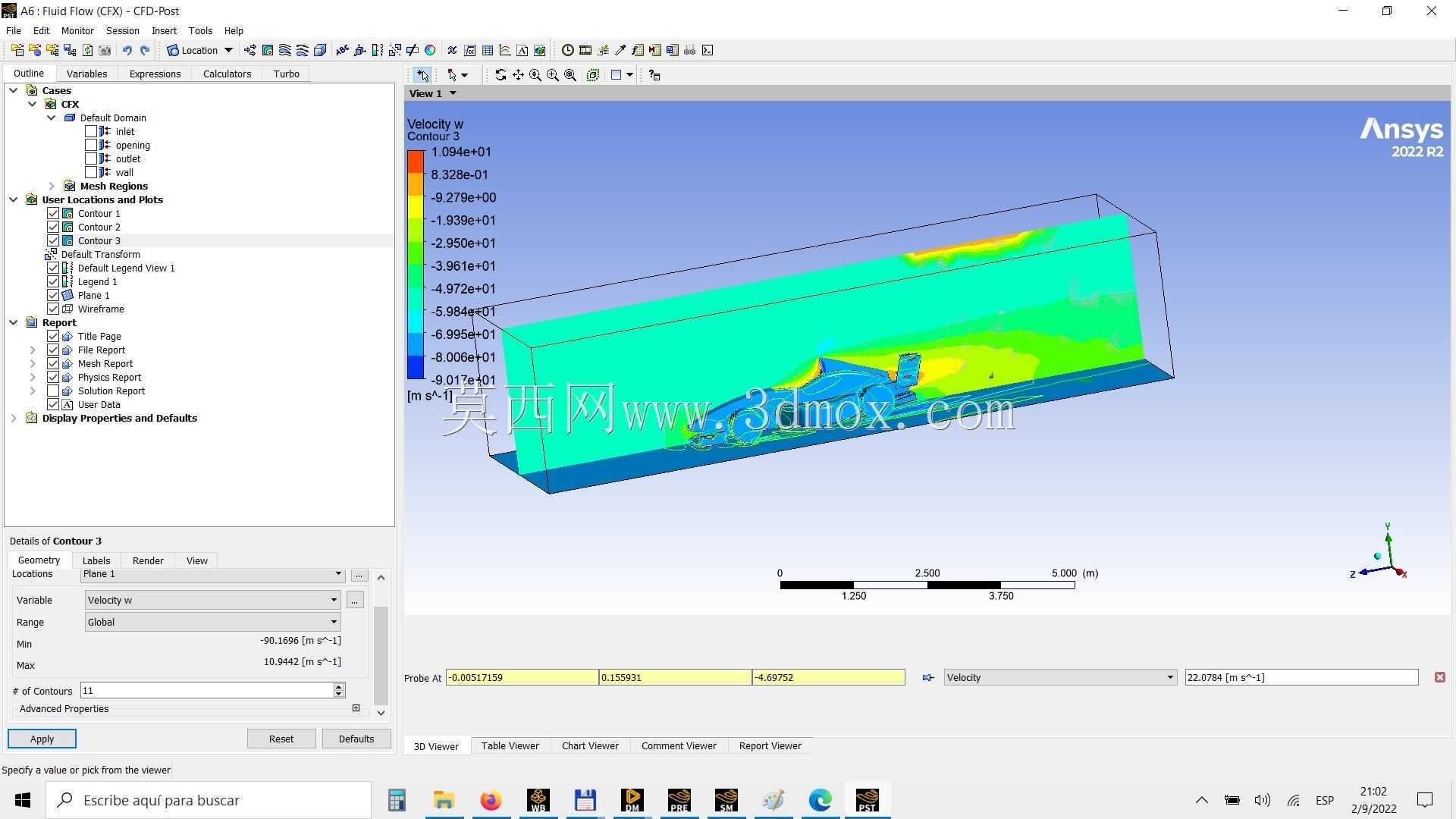
Task: Open the Timestep Selector clock icon
Action: click(x=567, y=50)
